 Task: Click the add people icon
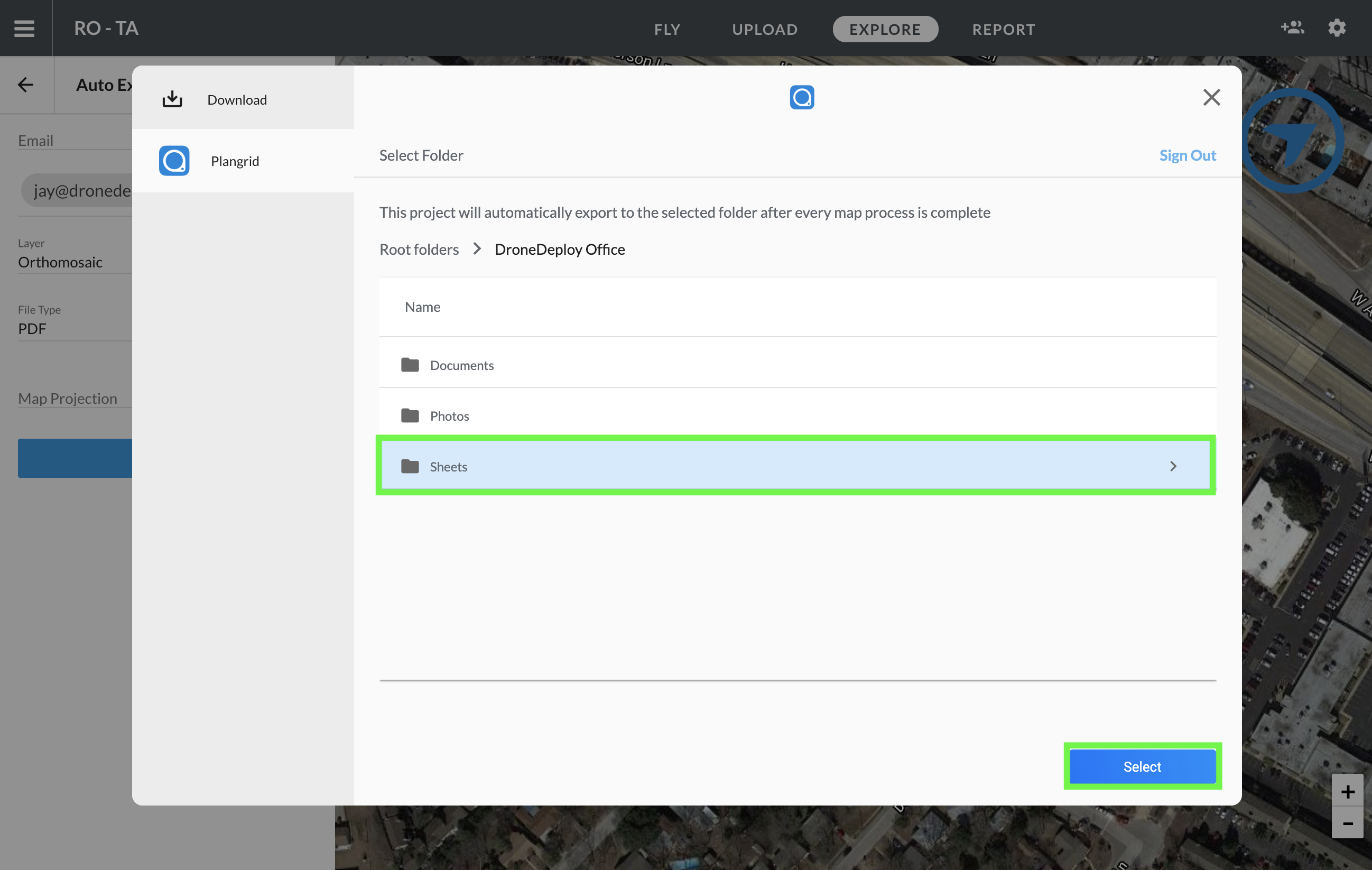pyautogui.click(x=1292, y=27)
